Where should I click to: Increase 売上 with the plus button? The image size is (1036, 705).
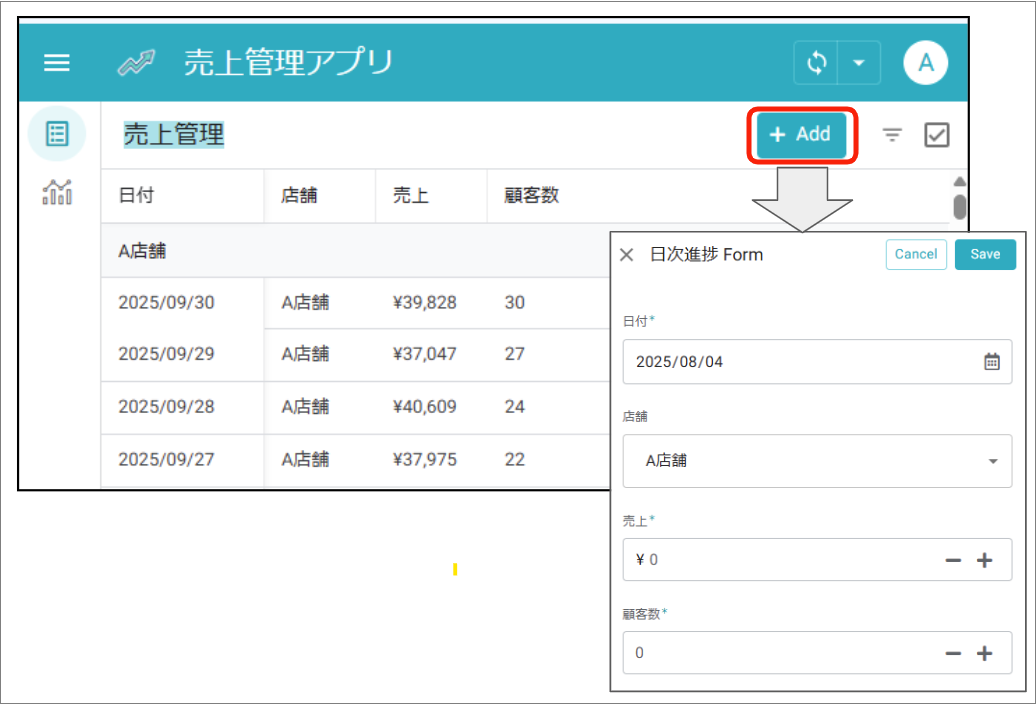click(x=984, y=560)
